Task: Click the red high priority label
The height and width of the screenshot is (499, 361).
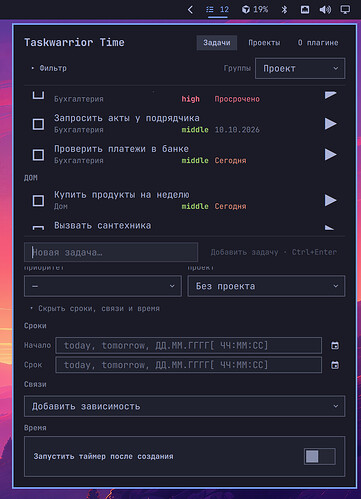Action: pyautogui.click(x=190, y=99)
